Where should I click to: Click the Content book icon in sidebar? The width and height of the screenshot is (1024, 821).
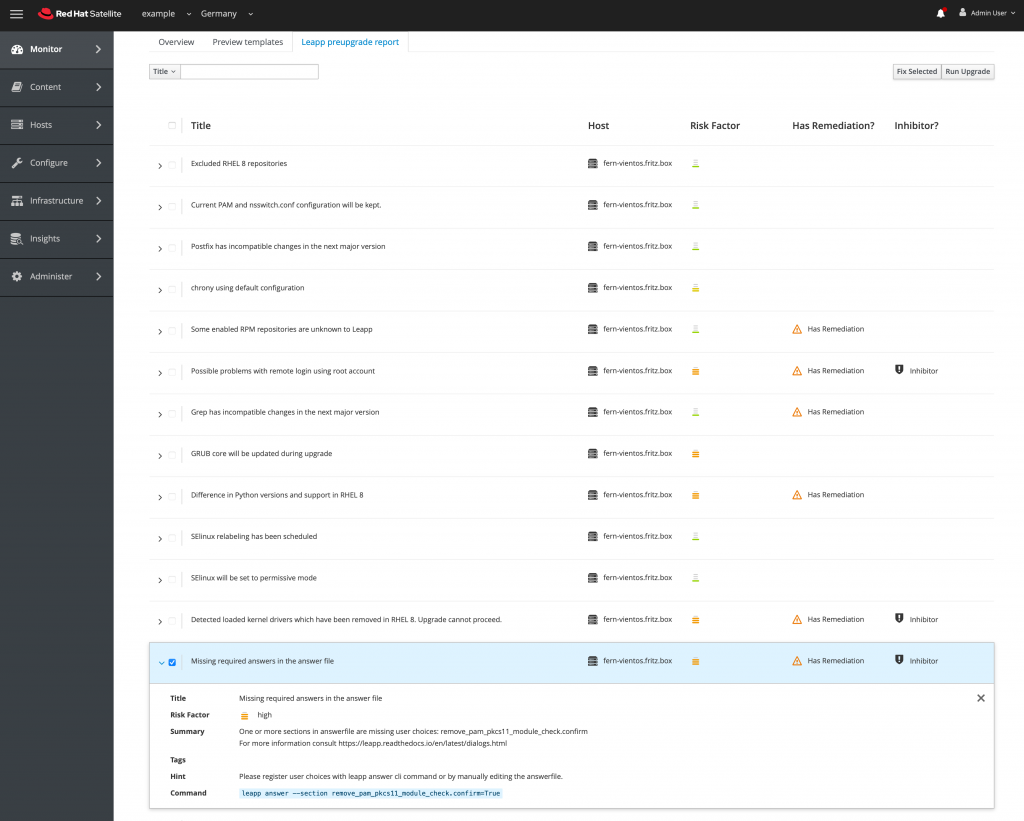[17, 87]
